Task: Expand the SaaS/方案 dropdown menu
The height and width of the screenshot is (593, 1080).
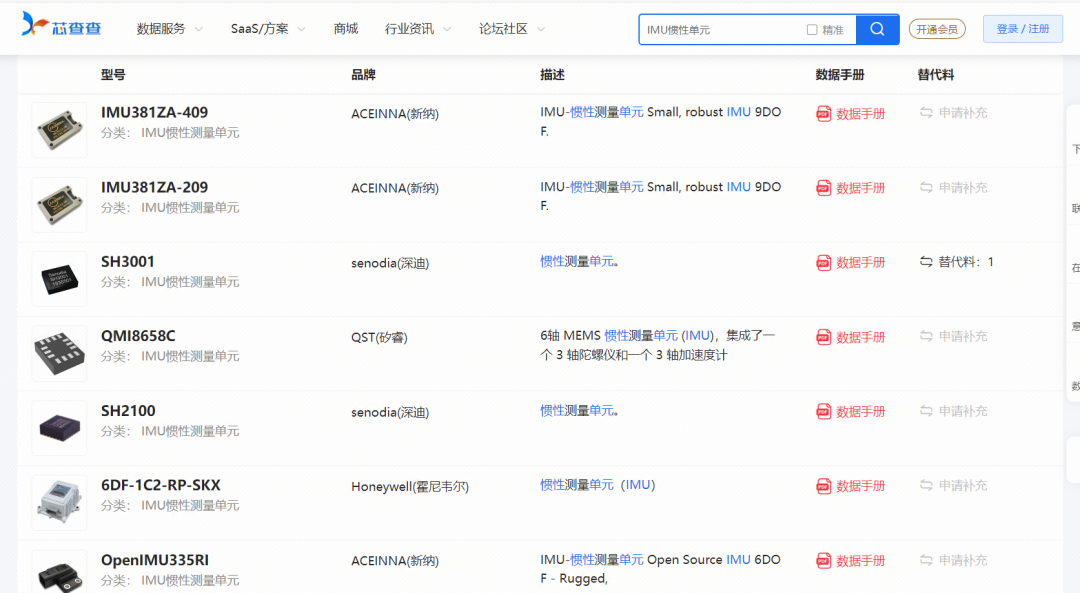Action: coord(268,28)
